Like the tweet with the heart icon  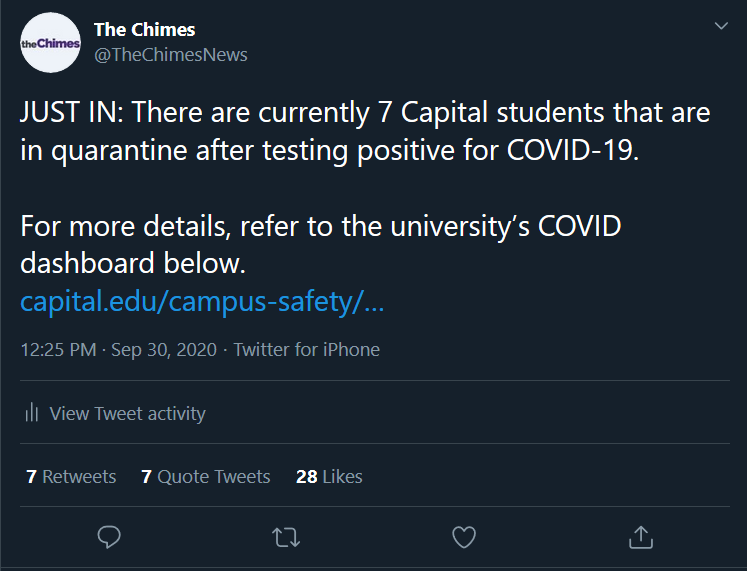pyautogui.click(x=464, y=537)
